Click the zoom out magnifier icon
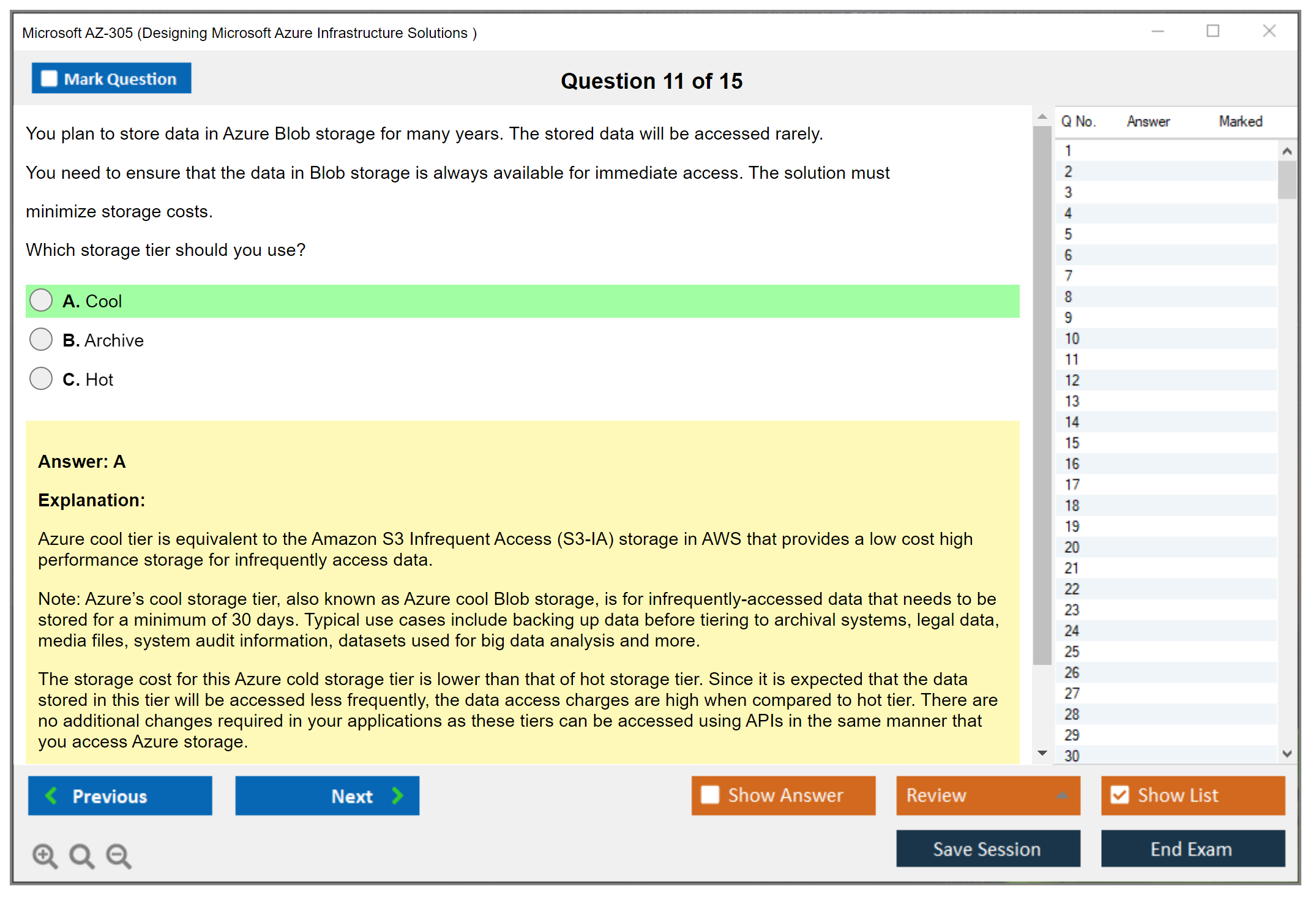 pyautogui.click(x=119, y=855)
